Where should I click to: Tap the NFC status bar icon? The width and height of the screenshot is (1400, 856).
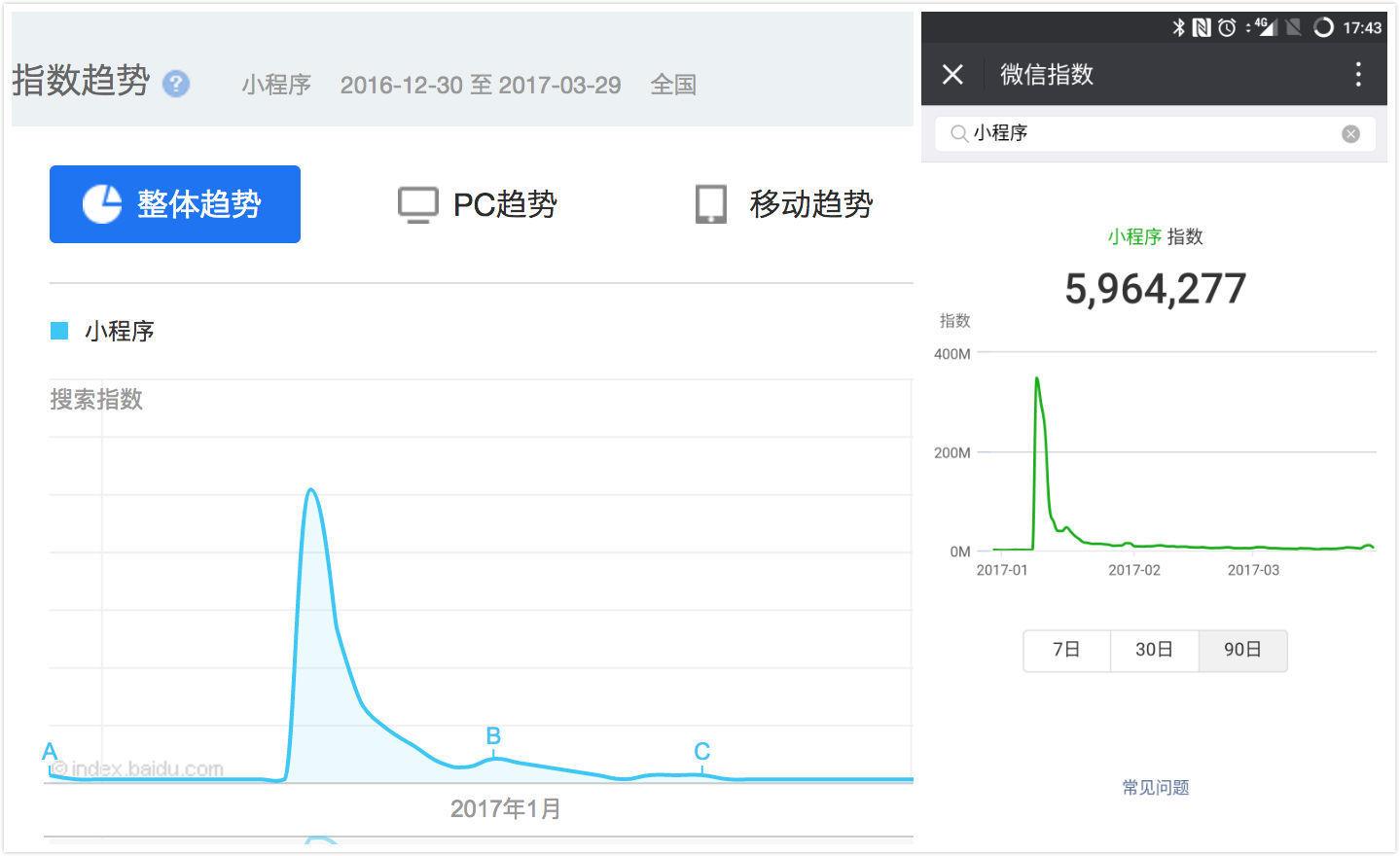(x=1202, y=27)
